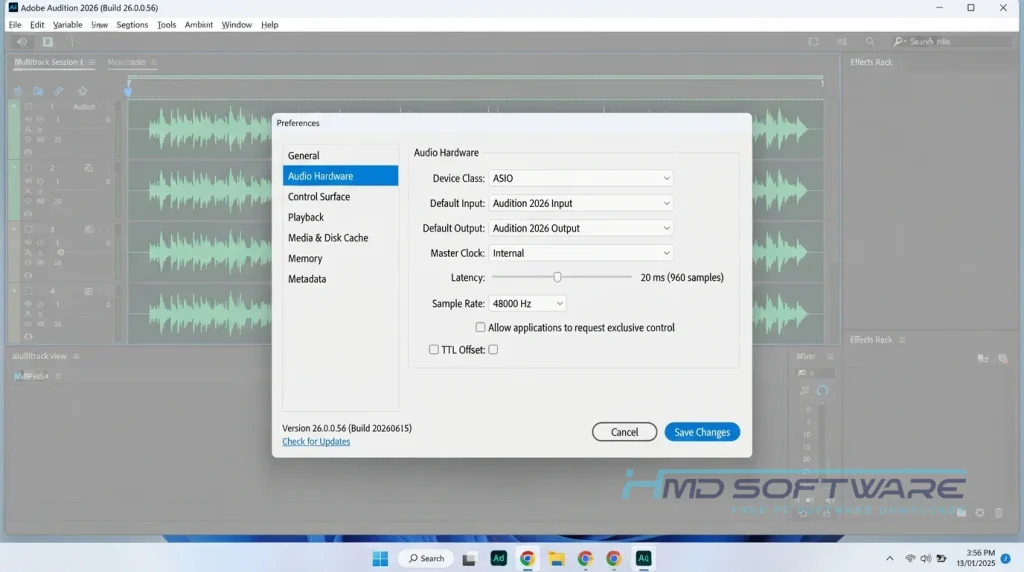Open the File menu

[15, 25]
